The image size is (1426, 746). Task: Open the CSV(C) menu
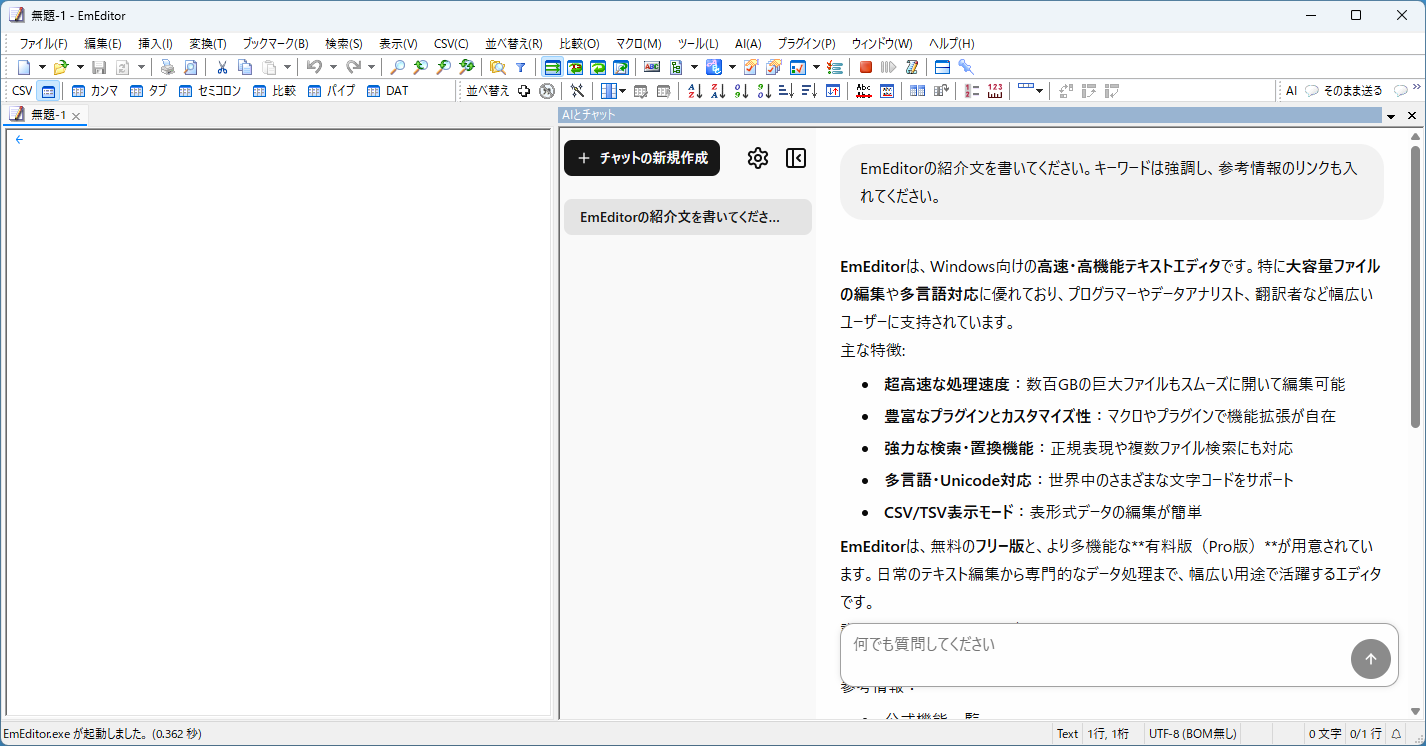(x=452, y=43)
